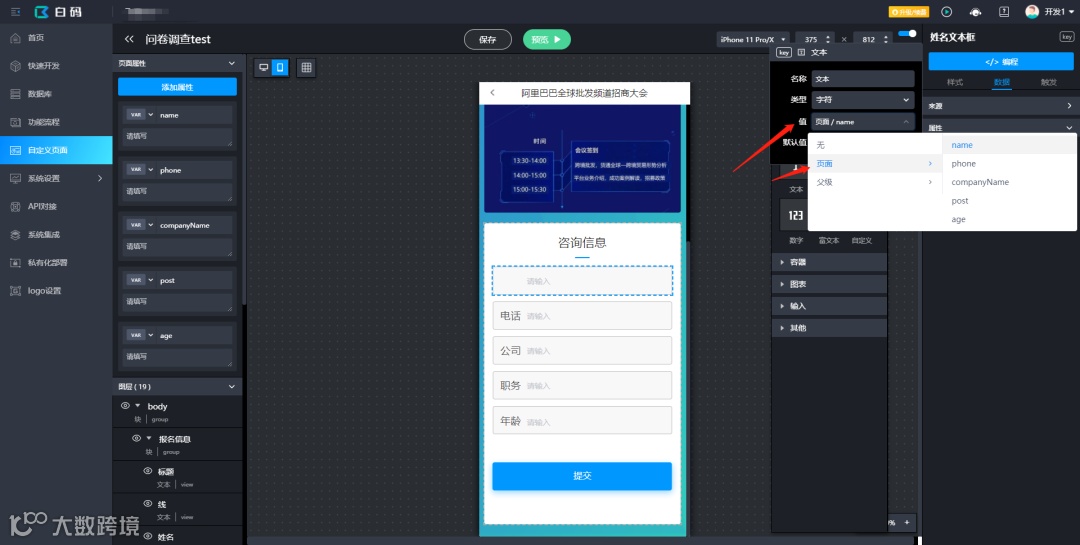Choose 无 in the value menu

tap(875, 145)
